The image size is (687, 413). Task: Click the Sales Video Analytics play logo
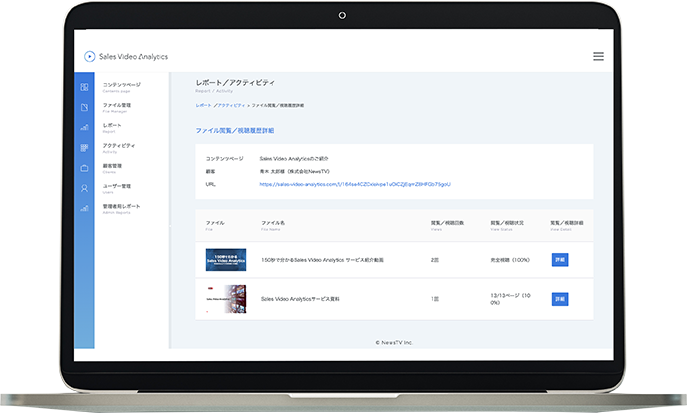[x=90, y=57]
